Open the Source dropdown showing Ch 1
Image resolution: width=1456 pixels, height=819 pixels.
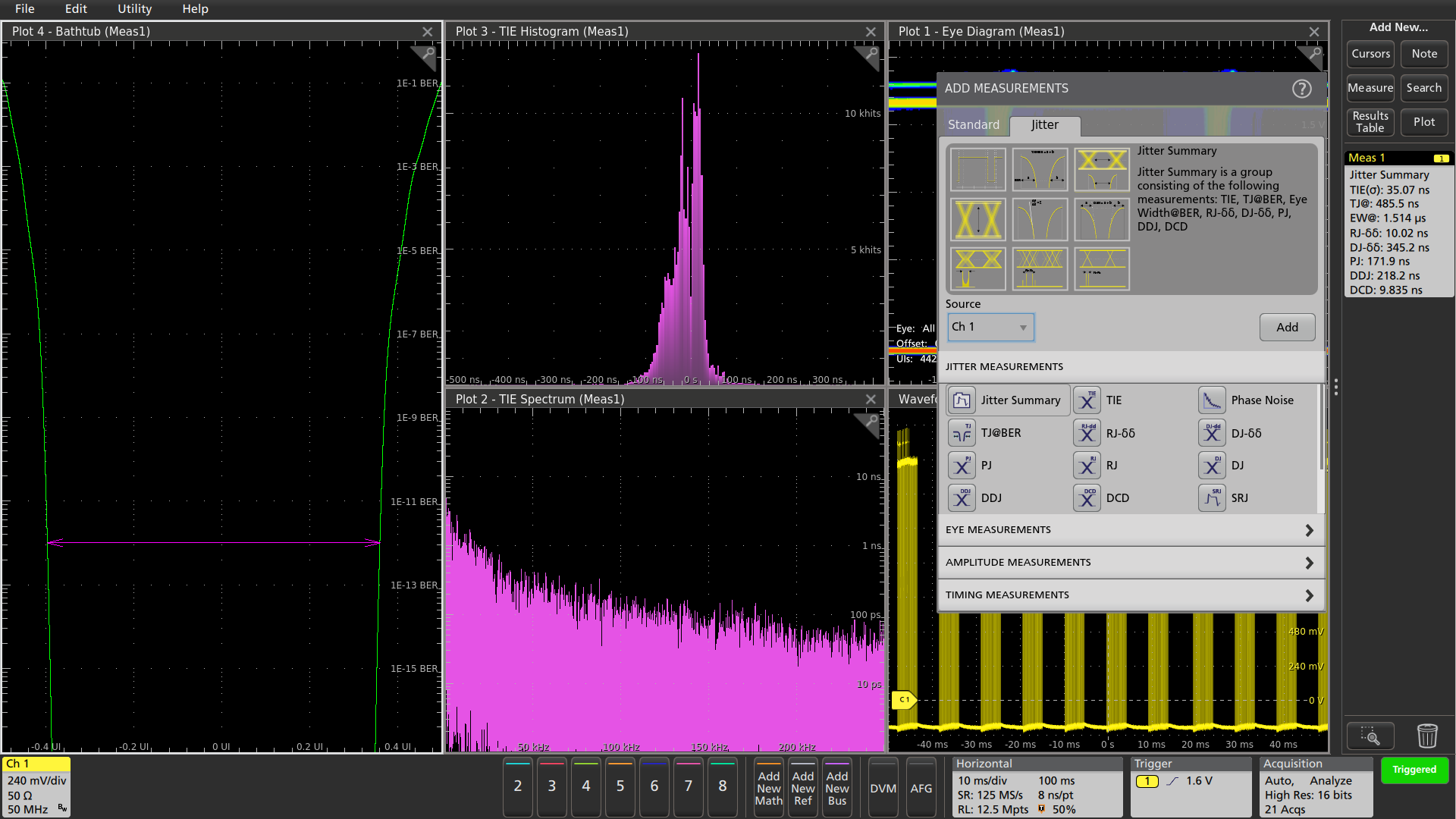990,326
